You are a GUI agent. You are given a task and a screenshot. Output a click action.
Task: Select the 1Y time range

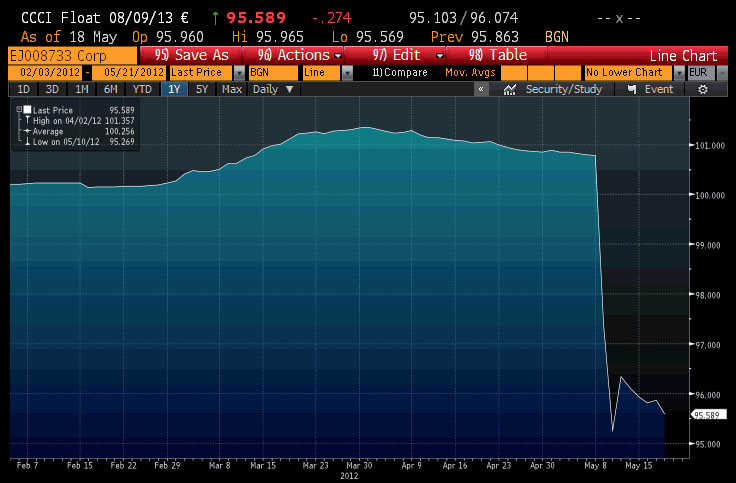pyautogui.click(x=175, y=89)
